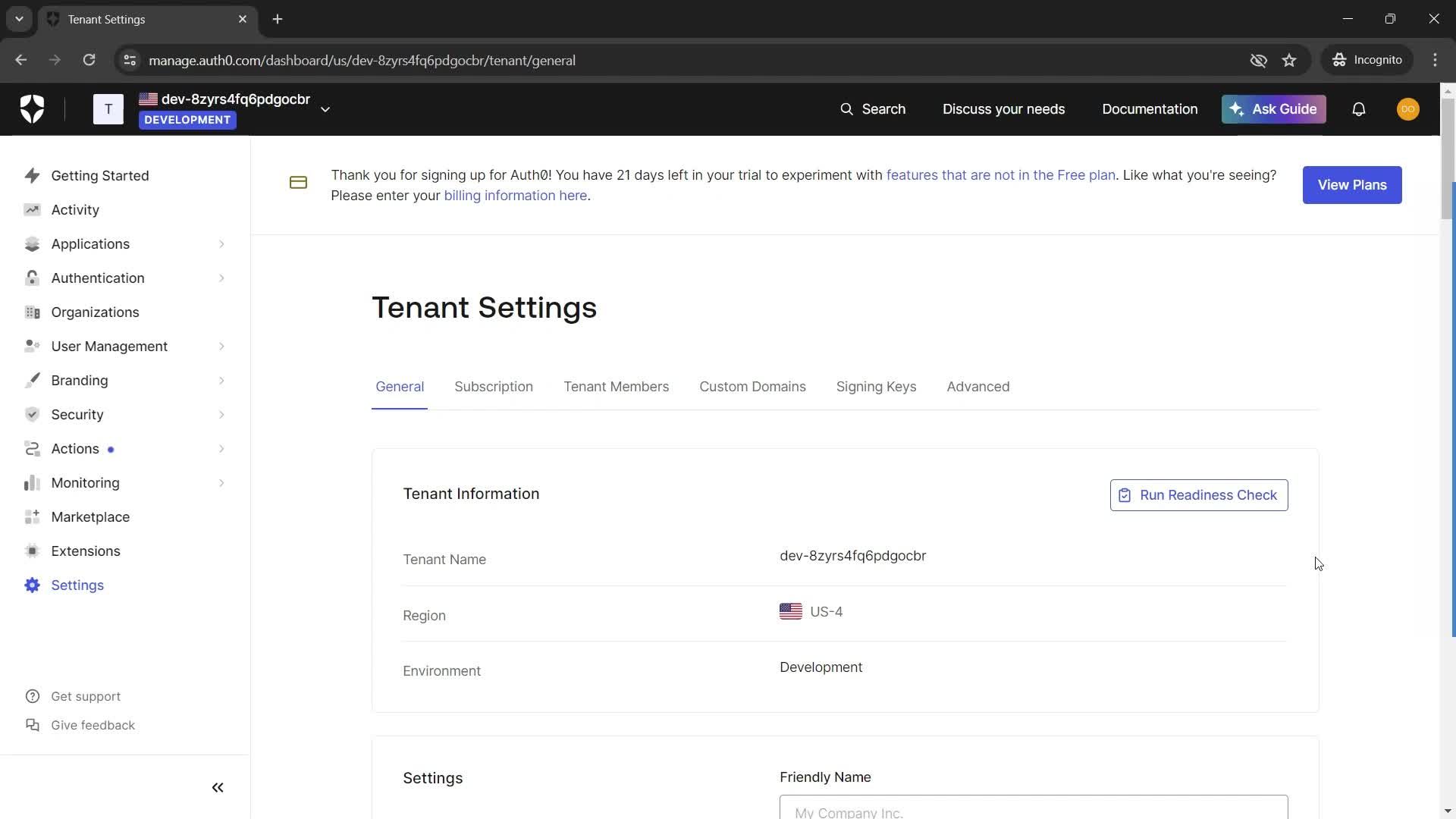The image size is (1456, 819).
Task: Click the Activity chart icon
Action: [x=32, y=210]
